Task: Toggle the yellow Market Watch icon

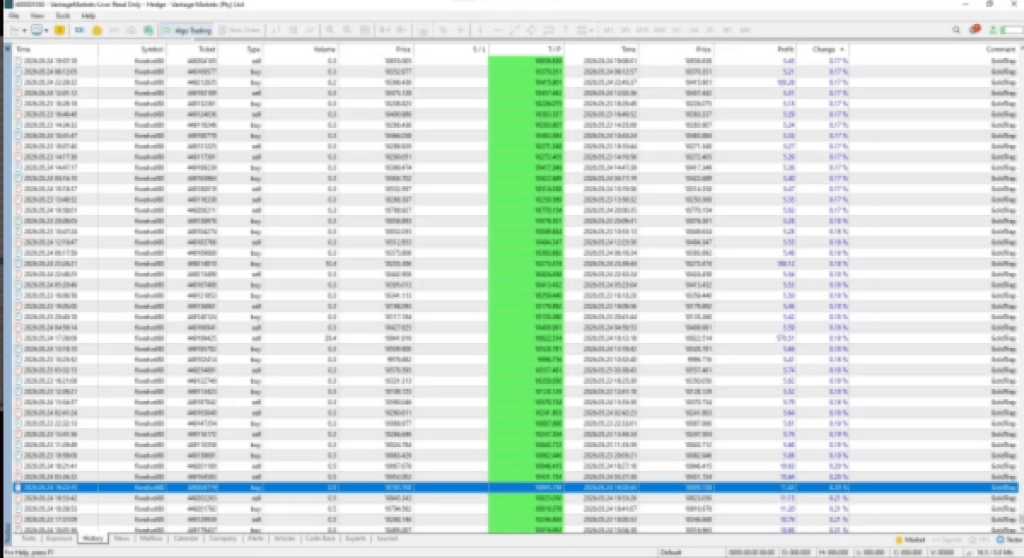Action: (x=59, y=30)
